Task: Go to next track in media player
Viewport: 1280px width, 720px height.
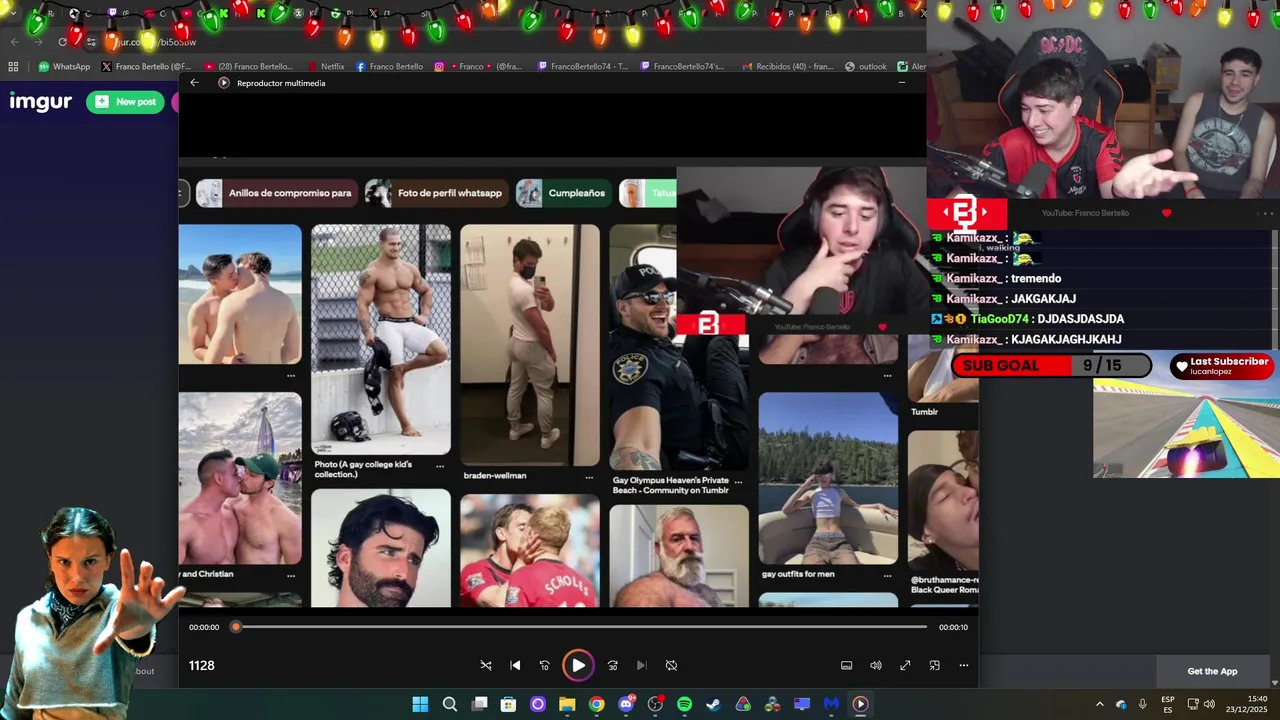Action: tap(641, 665)
